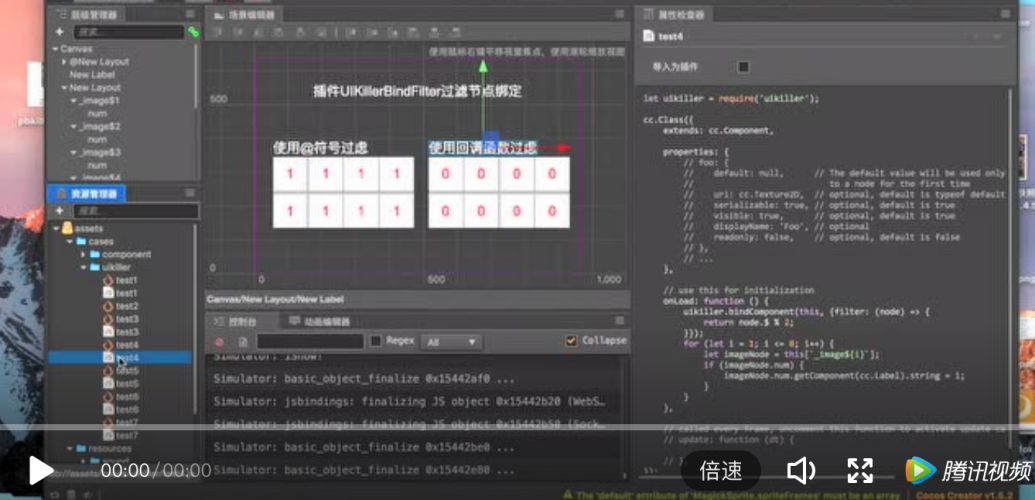Select New Label node in hierarchy
Screen dimensions: 1035x500
pyautogui.click(x=92, y=75)
